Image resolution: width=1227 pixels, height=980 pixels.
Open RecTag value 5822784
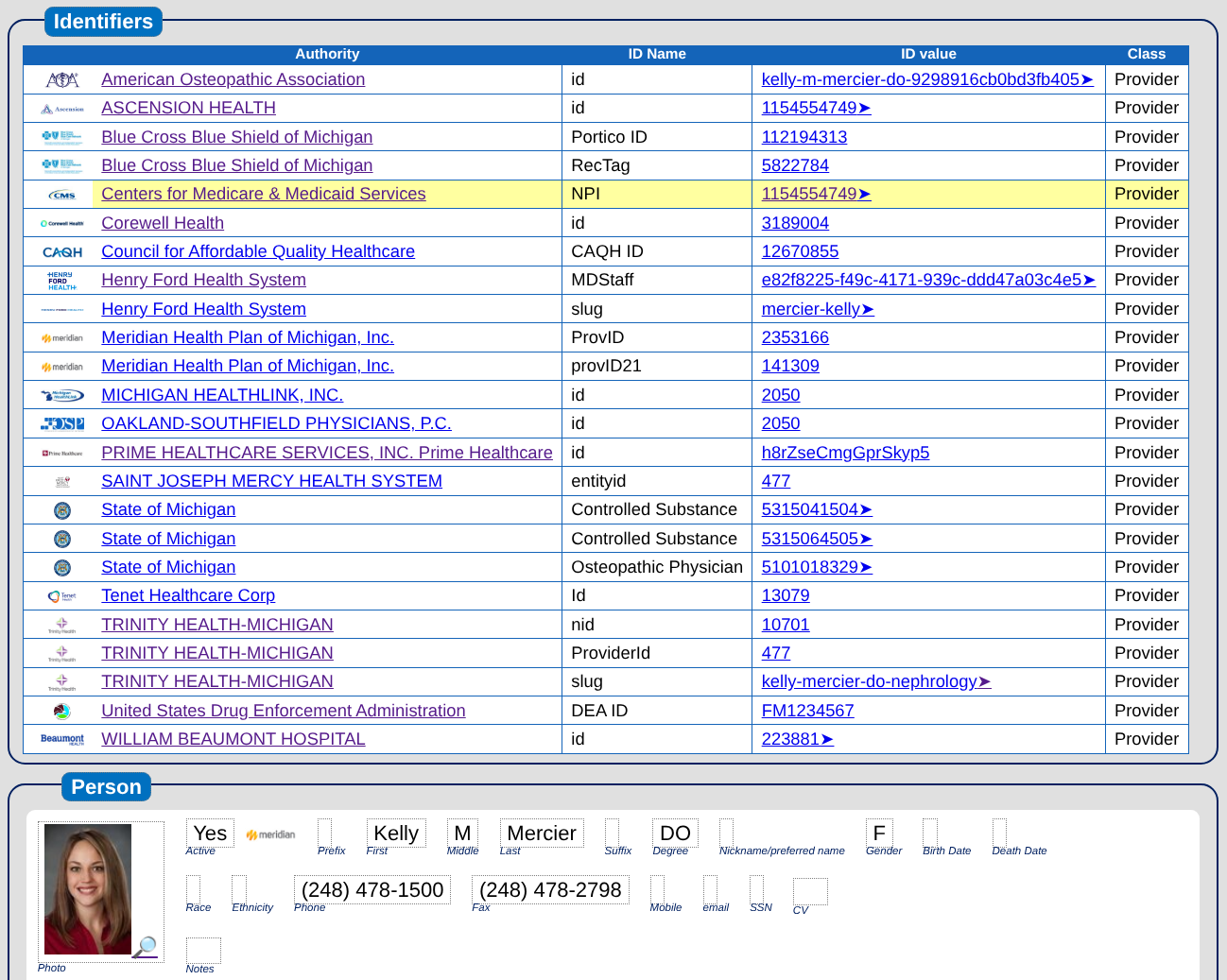tap(795, 165)
